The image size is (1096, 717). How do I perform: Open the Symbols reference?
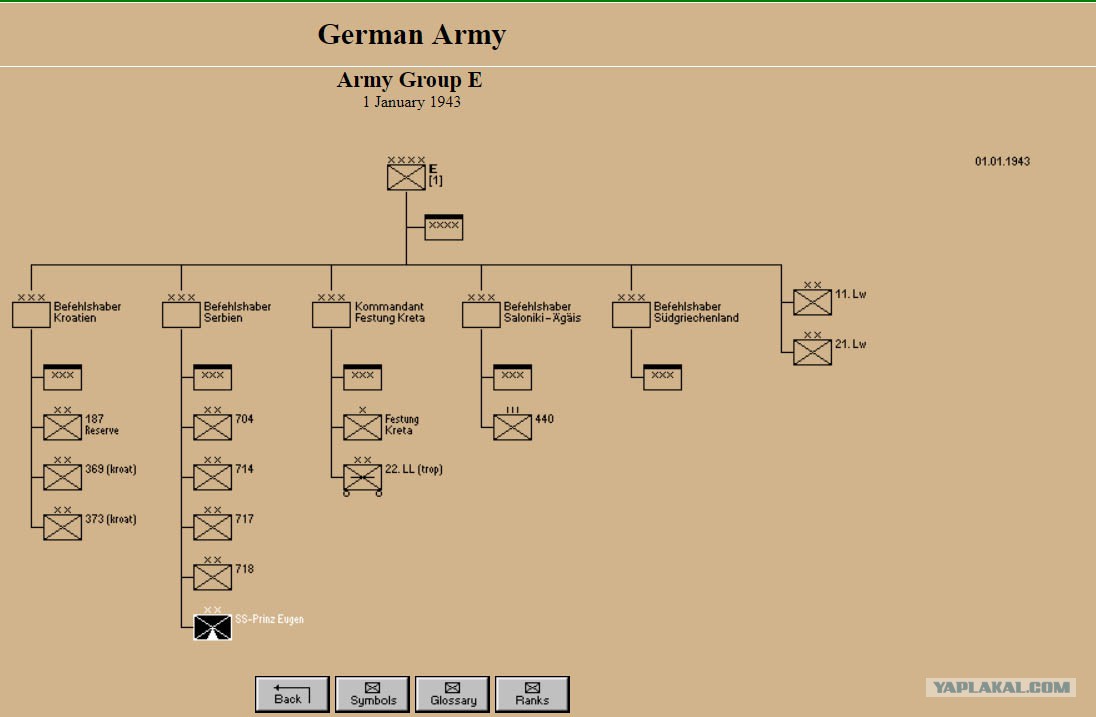[373, 694]
